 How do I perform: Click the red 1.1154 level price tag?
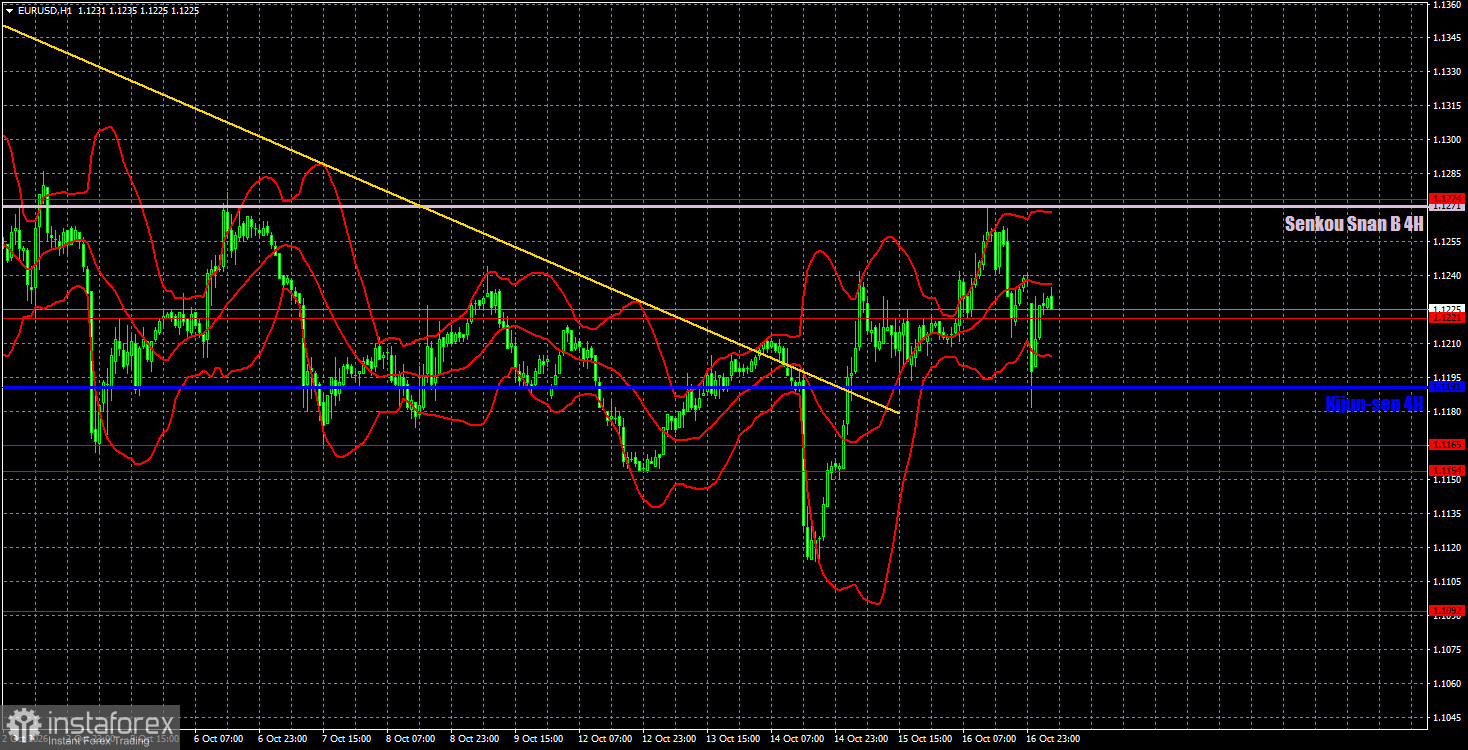click(1447, 471)
